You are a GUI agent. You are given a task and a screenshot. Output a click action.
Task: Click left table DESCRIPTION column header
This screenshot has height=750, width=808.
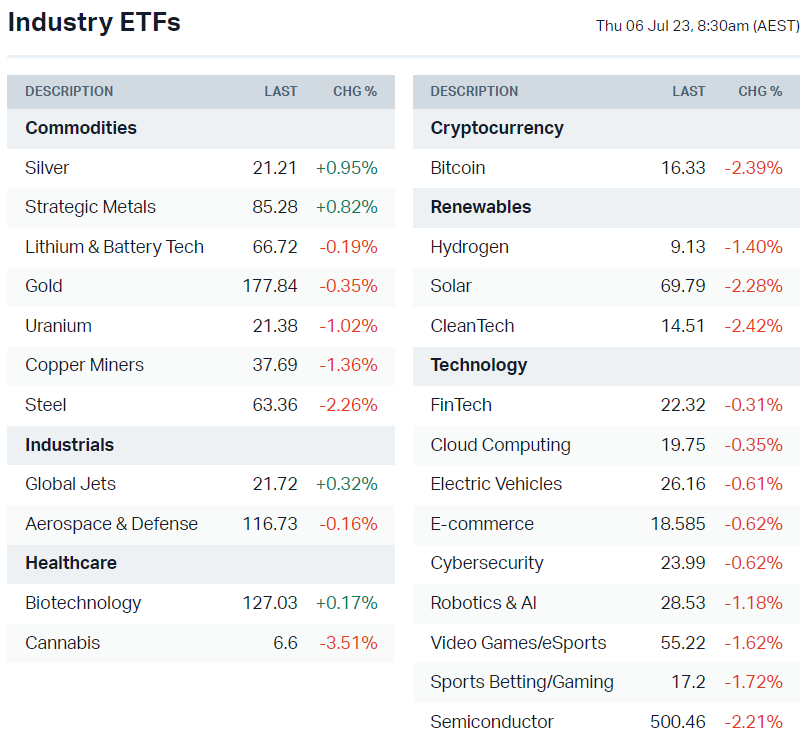click(69, 91)
